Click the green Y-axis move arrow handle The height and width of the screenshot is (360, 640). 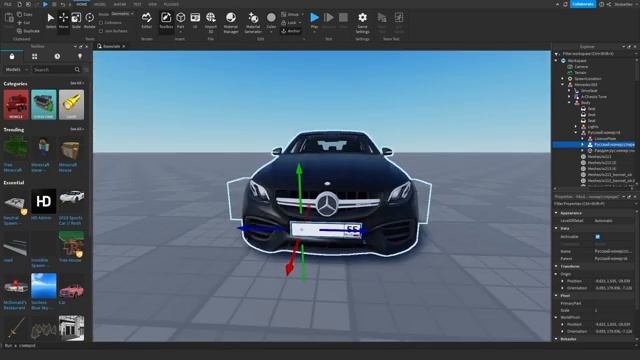300,168
